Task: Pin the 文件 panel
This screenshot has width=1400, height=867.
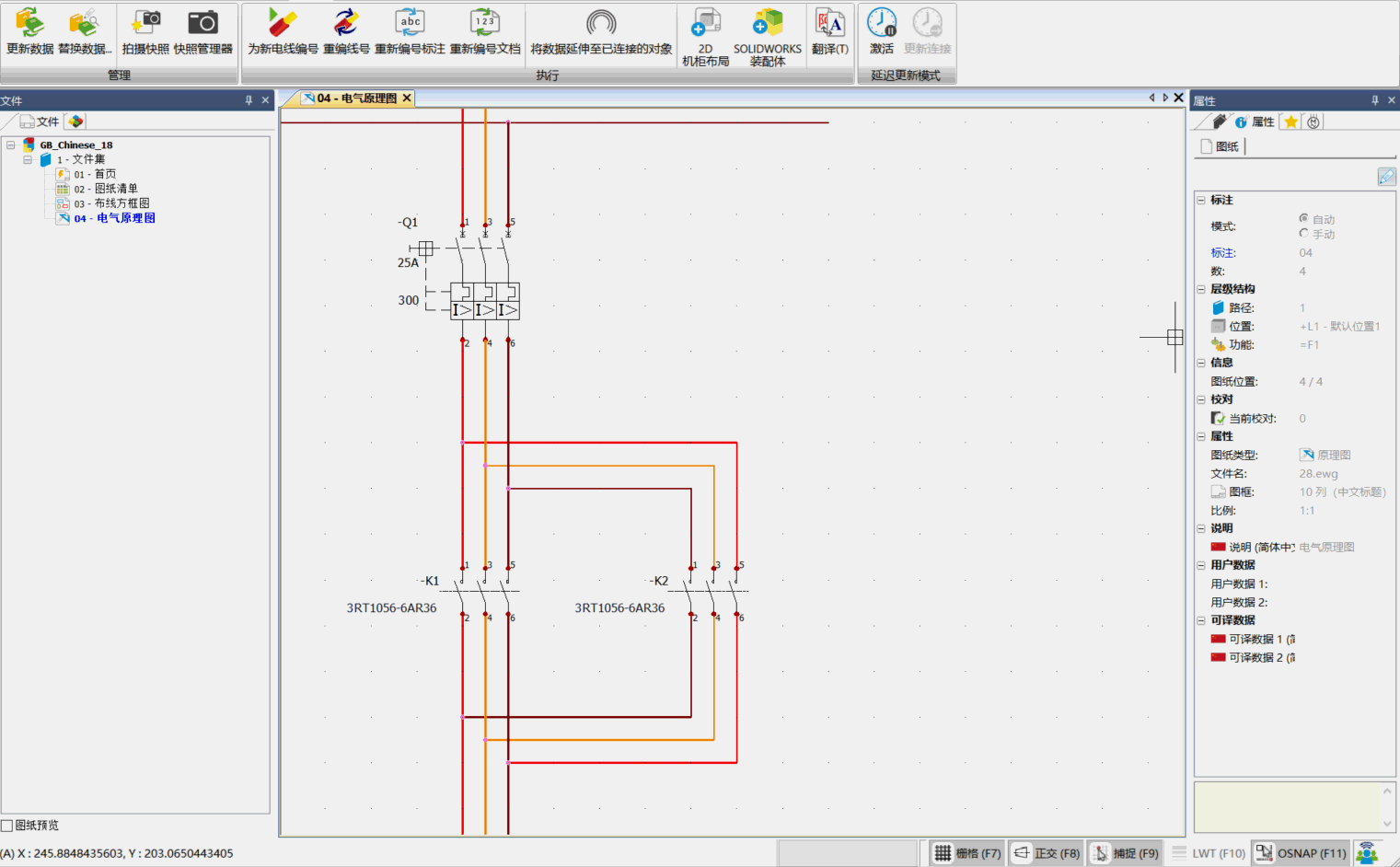Action: point(249,100)
